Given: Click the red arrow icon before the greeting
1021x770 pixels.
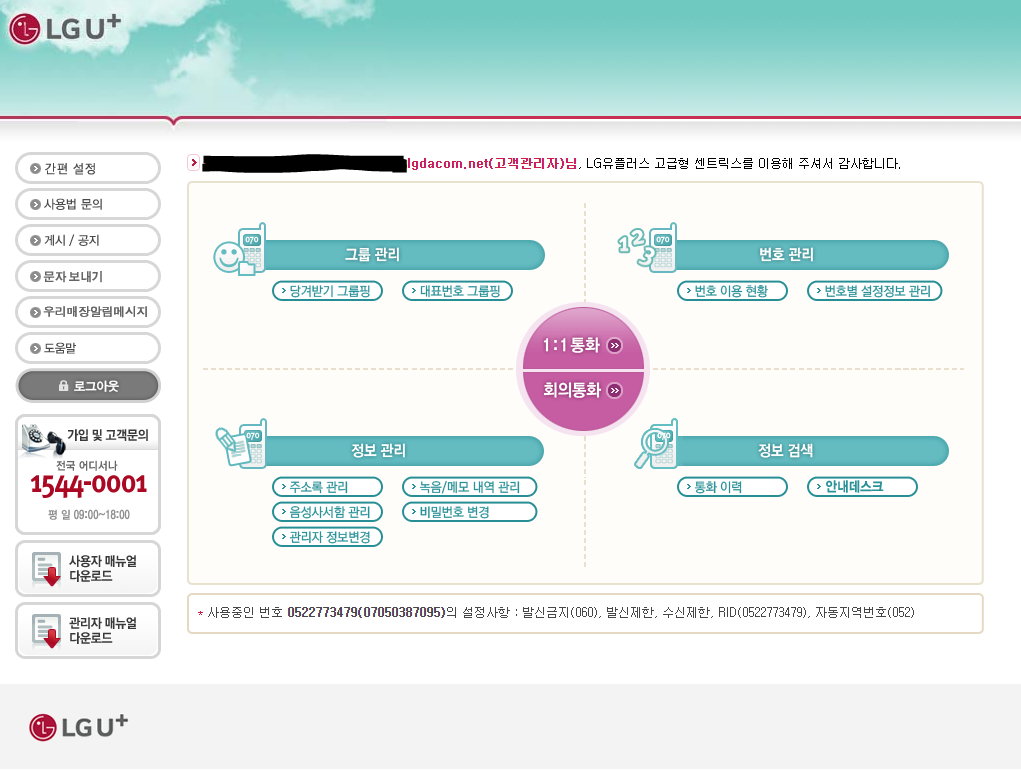Looking at the screenshot, I should click(x=193, y=163).
